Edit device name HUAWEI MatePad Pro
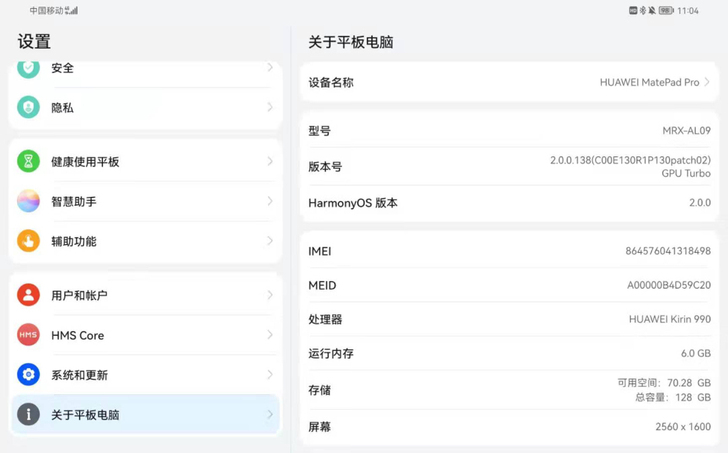Viewport: 728px width, 453px height. coord(649,82)
